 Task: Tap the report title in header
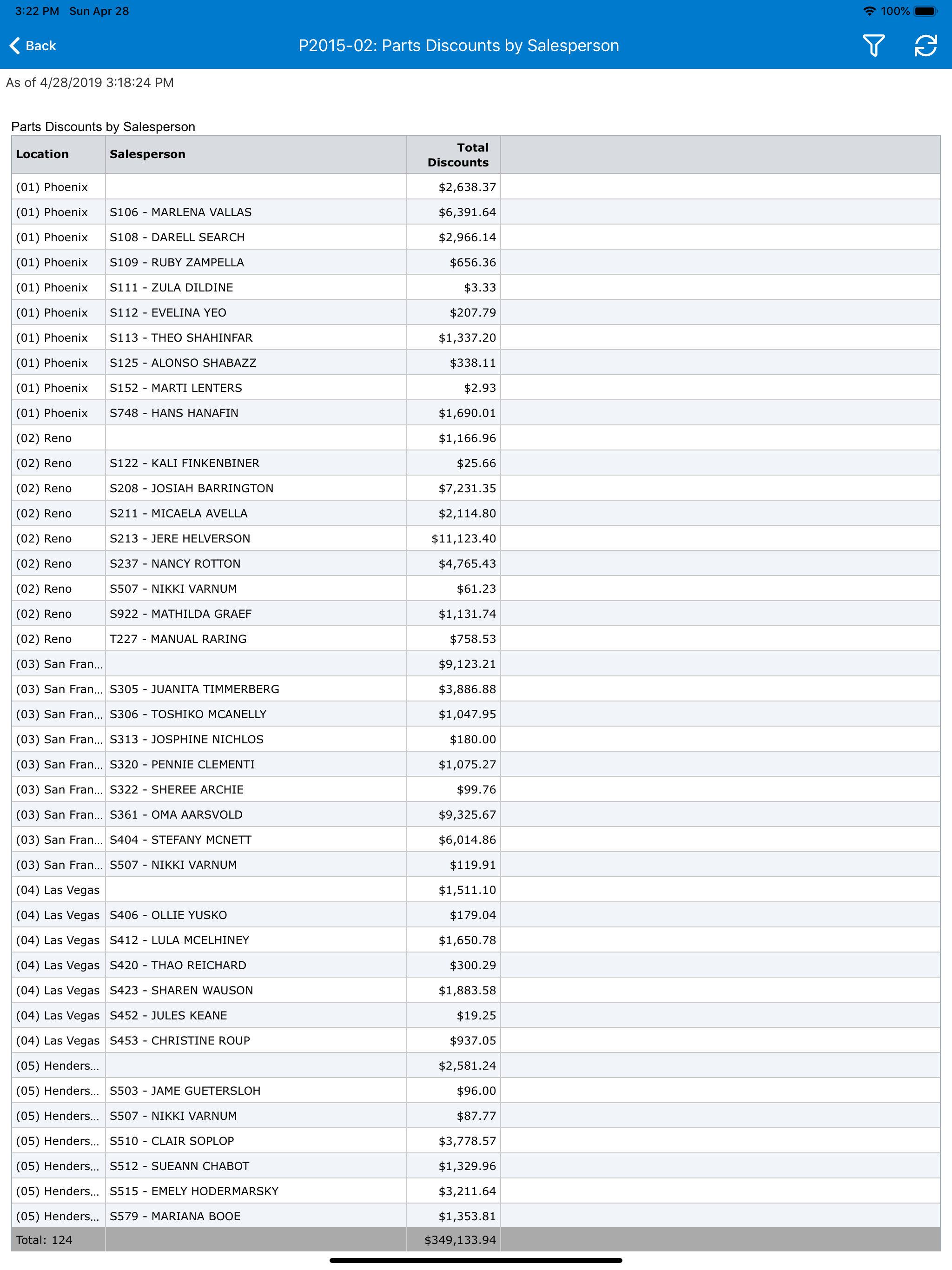[x=459, y=46]
